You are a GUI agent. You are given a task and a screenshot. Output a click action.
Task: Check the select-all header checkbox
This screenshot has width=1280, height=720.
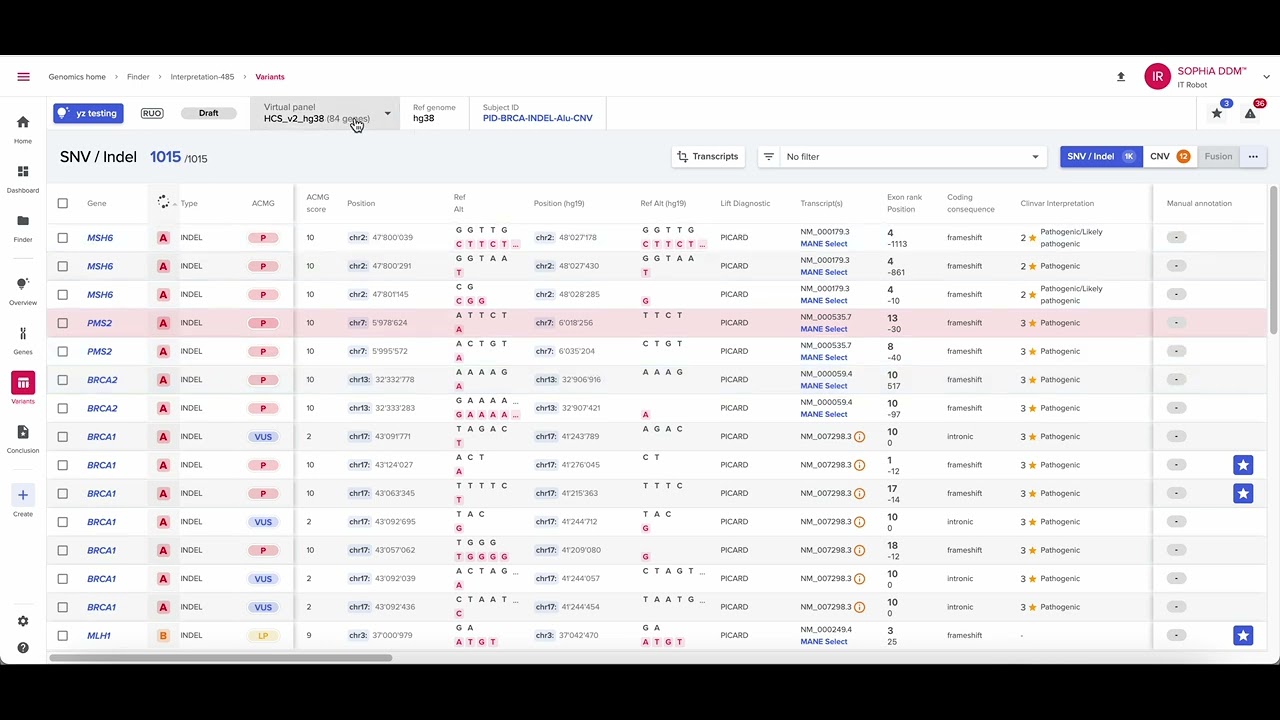click(63, 204)
